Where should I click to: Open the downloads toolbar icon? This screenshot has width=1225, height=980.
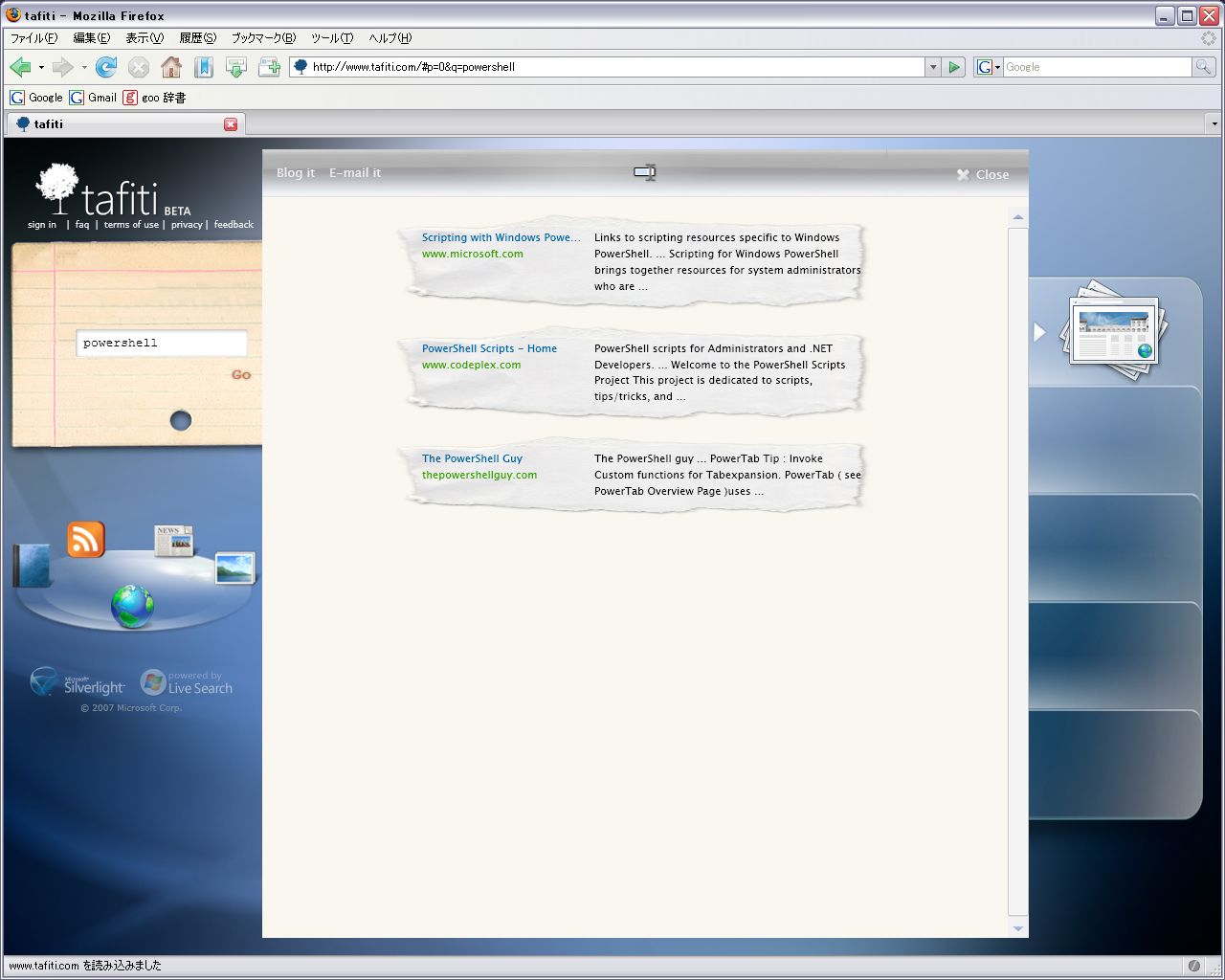click(236, 67)
